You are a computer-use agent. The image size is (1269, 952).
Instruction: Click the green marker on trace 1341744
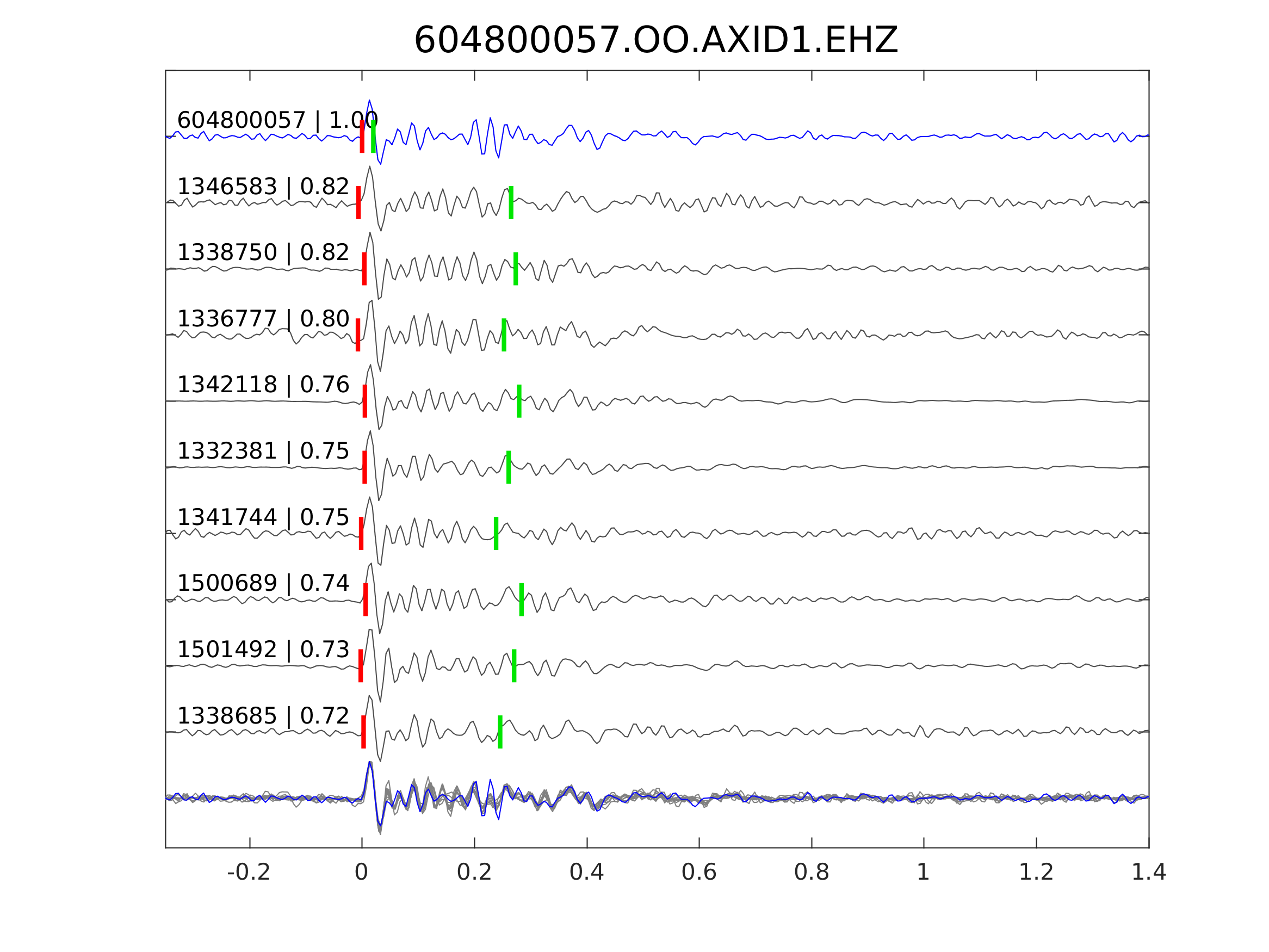[496, 533]
